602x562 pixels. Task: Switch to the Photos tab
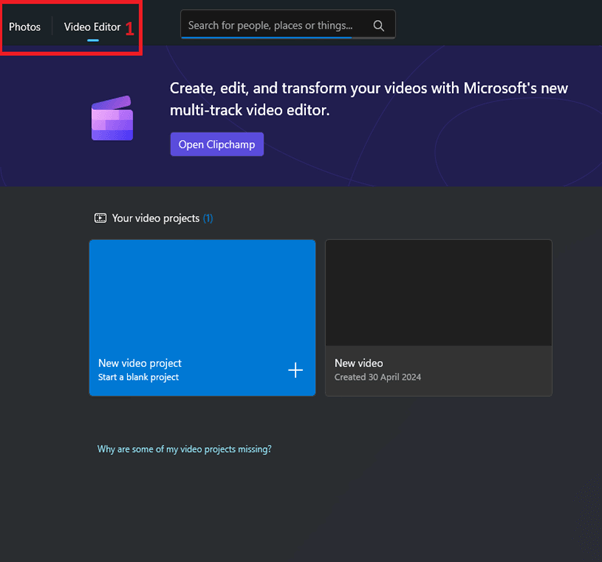(x=25, y=27)
